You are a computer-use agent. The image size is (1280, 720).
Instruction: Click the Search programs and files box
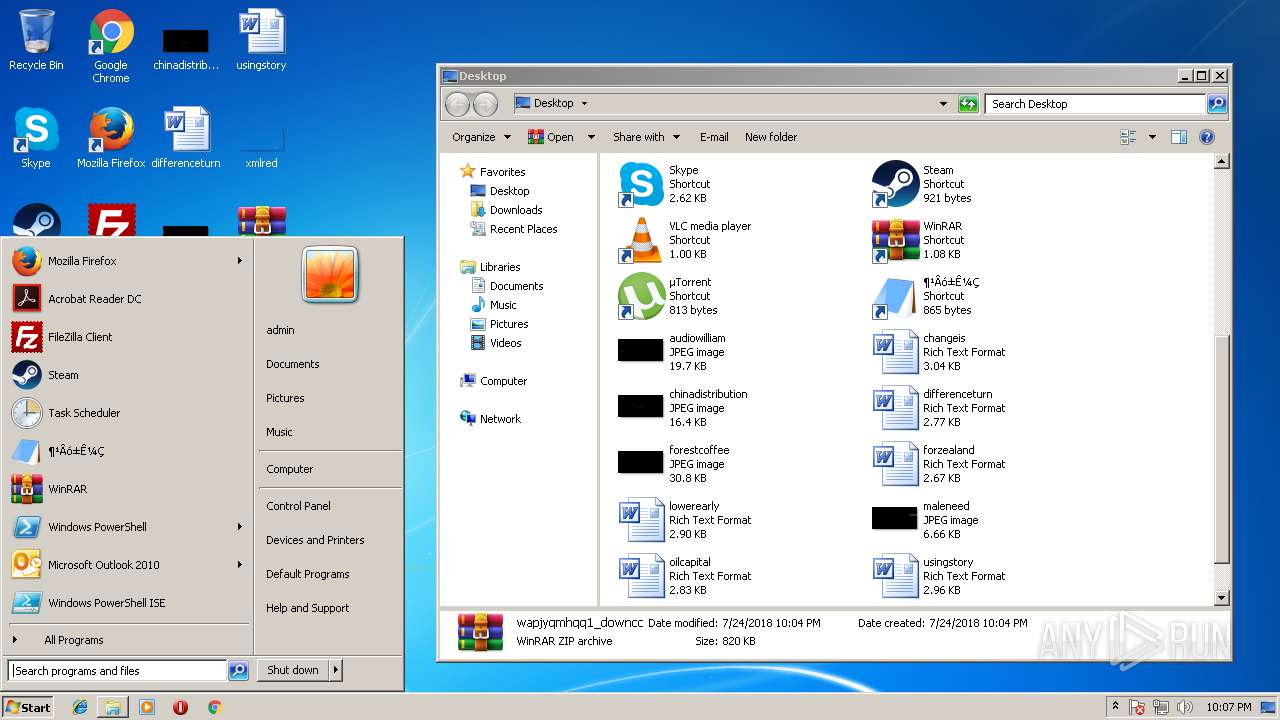coord(117,671)
